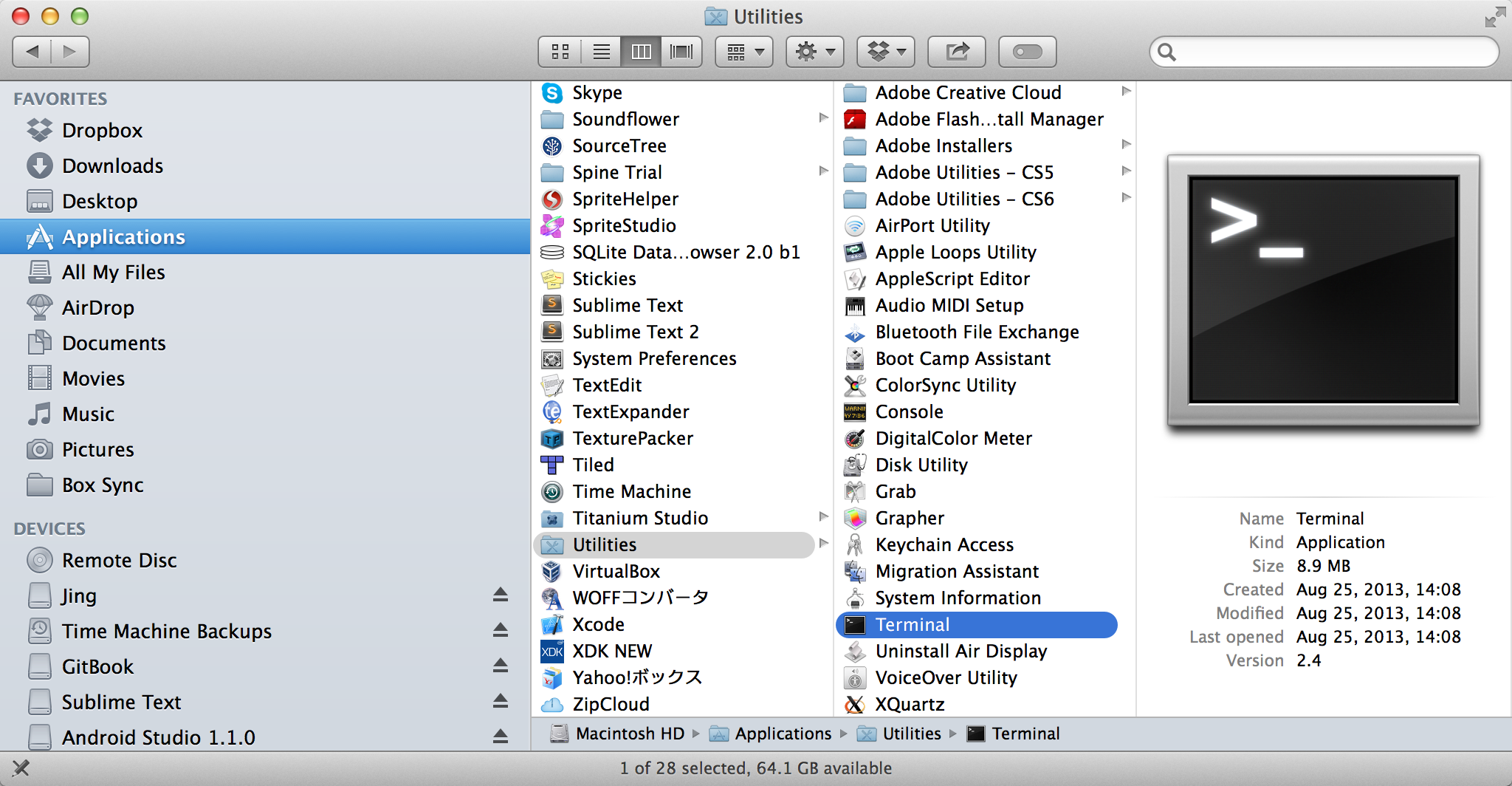Click the Terminal preview thumbnail
The image size is (1512, 786).
tap(1324, 290)
